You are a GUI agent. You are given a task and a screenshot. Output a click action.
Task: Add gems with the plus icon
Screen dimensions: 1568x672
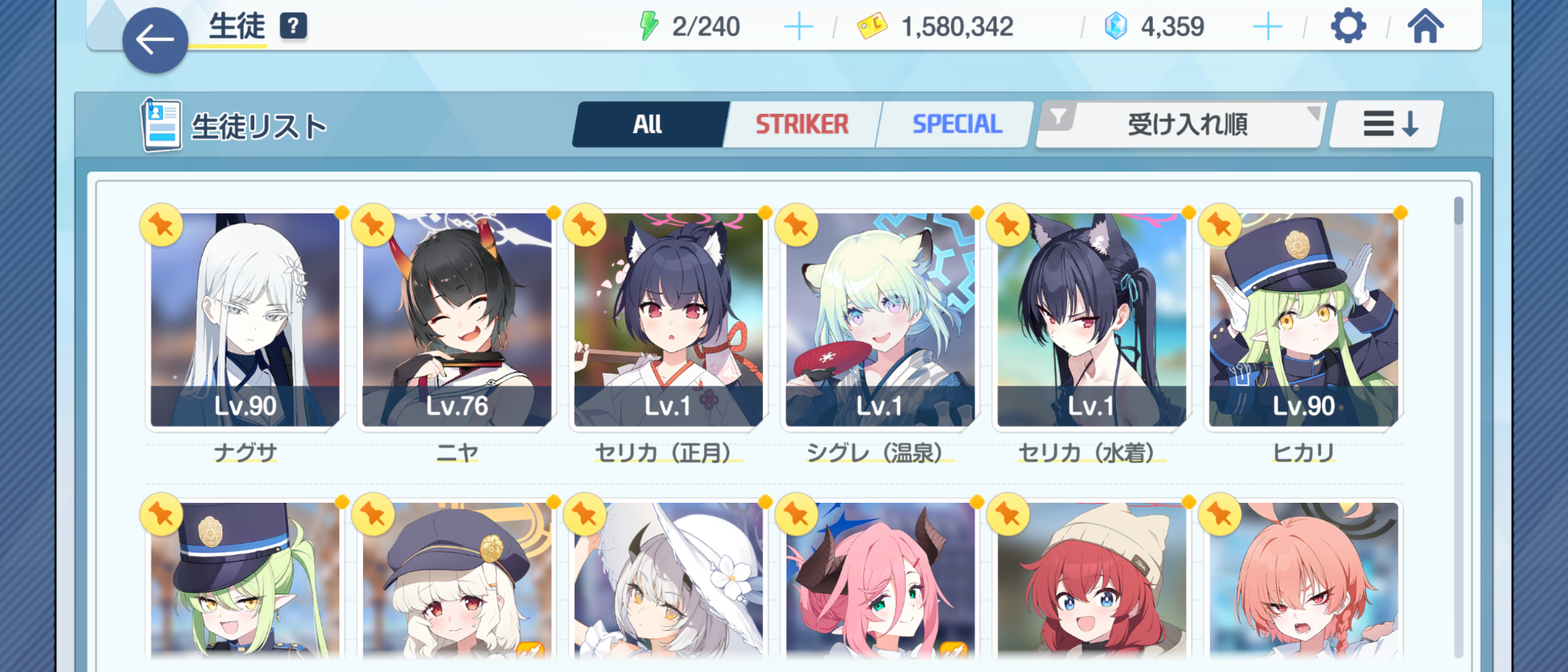click(1267, 27)
